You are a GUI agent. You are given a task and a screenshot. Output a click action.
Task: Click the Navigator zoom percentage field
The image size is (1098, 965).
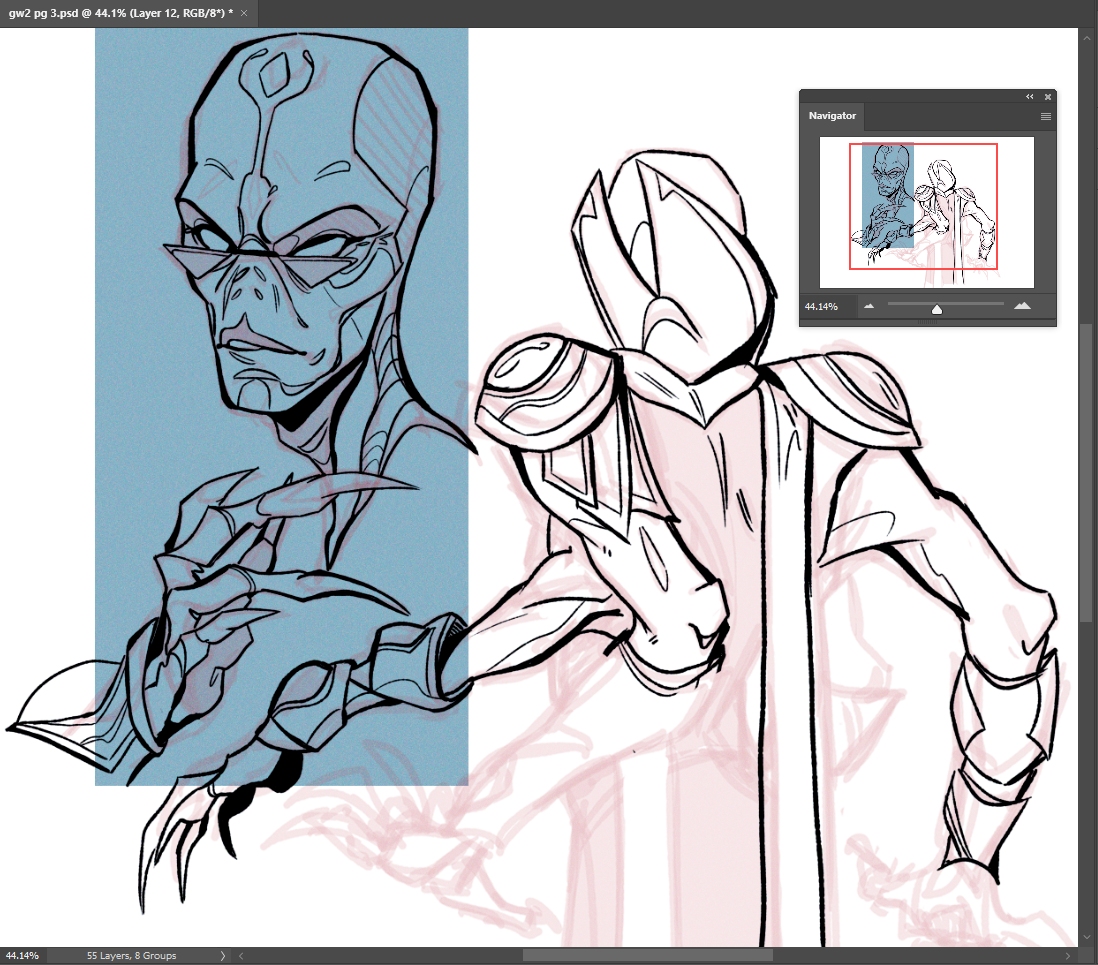click(x=827, y=306)
